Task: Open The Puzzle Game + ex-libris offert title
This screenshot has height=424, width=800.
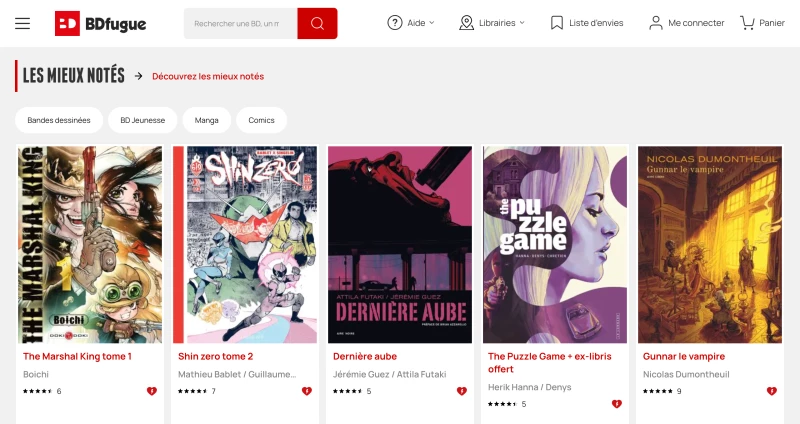Action: pyautogui.click(x=549, y=363)
